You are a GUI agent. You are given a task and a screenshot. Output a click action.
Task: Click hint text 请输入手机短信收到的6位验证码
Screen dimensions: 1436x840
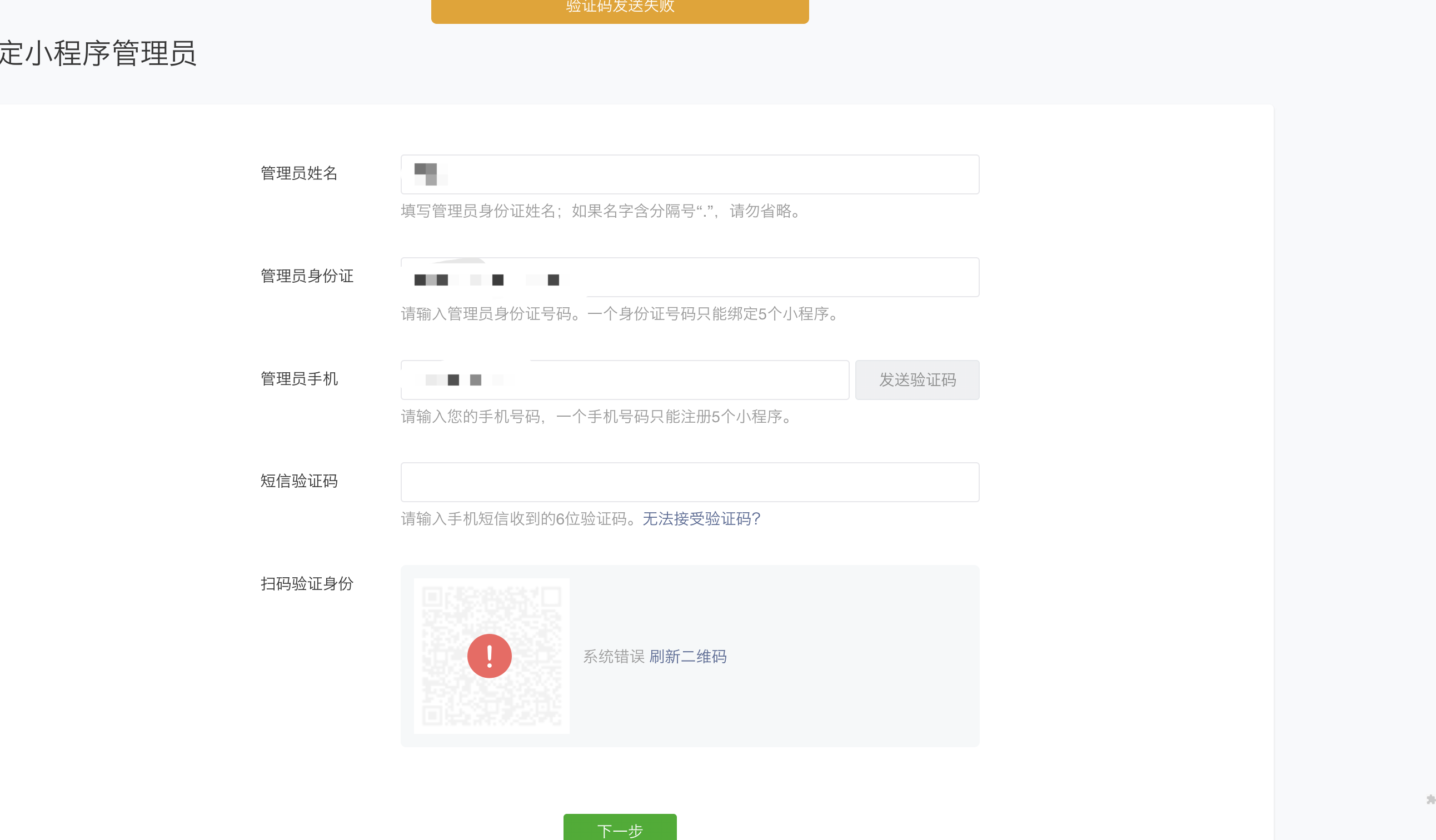point(521,519)
